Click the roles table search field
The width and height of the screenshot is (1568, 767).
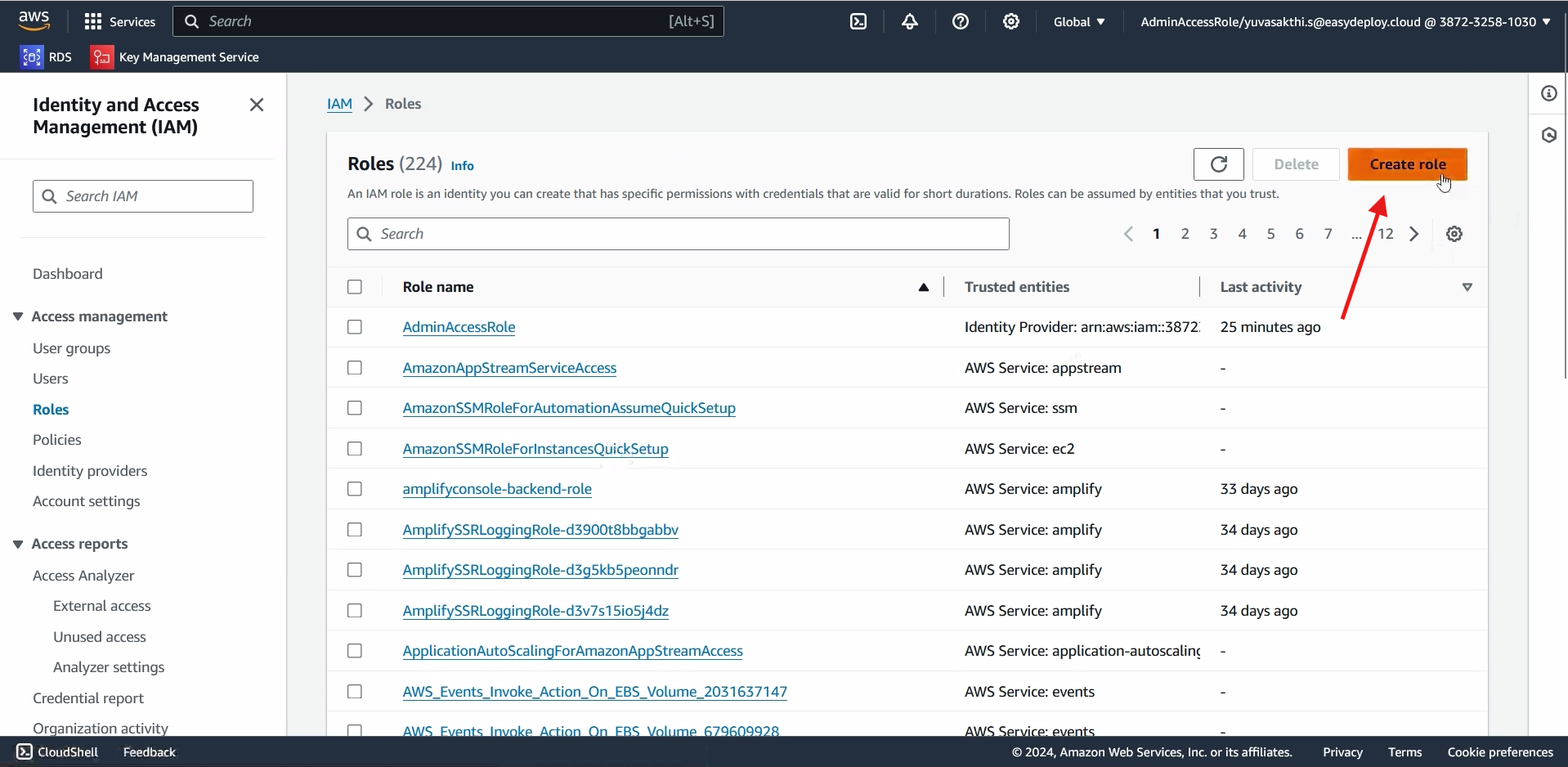point(679,234)
